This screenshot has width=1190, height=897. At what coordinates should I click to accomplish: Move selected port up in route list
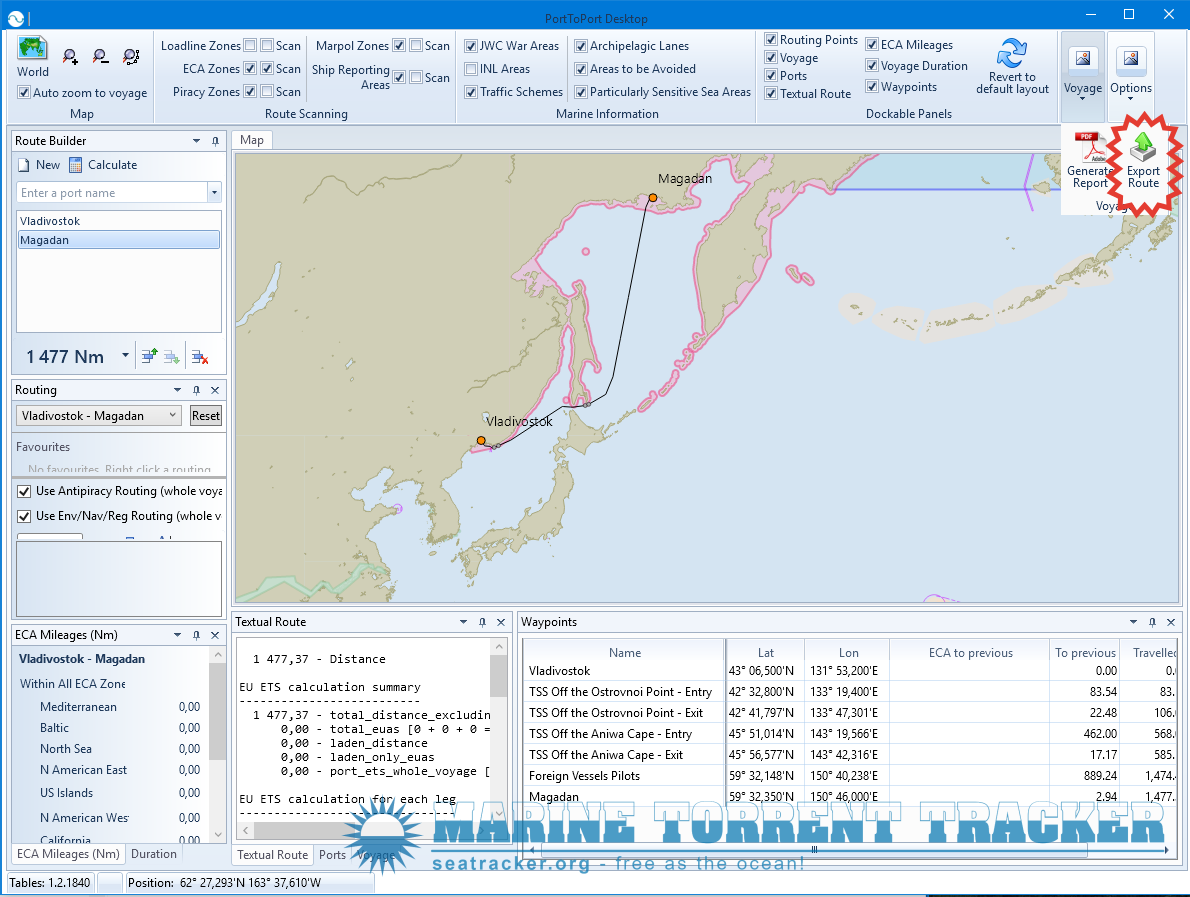[x=150, y=356]
